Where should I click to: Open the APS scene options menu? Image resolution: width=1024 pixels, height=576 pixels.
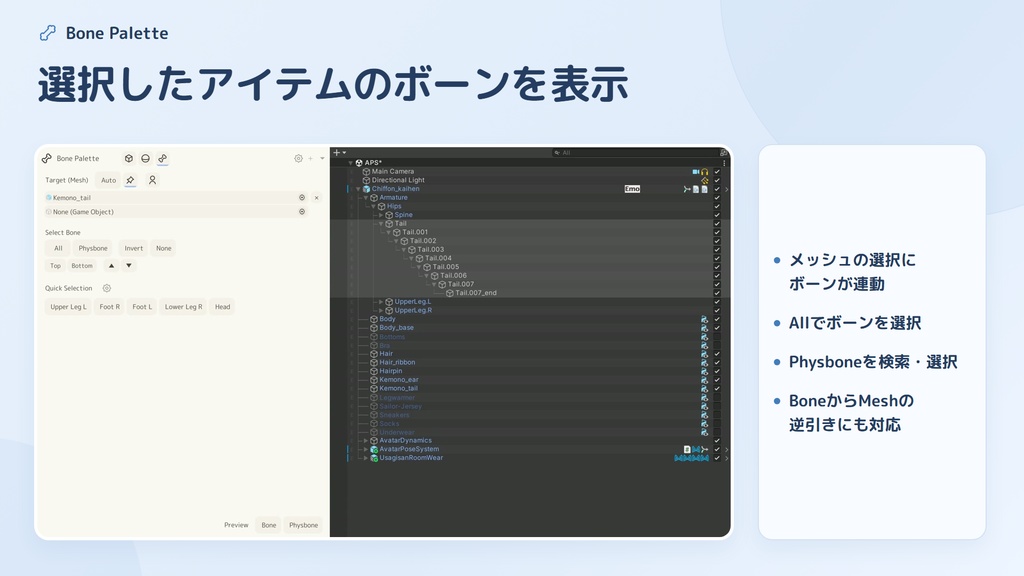pyautogui.click(x=724, y=163)
